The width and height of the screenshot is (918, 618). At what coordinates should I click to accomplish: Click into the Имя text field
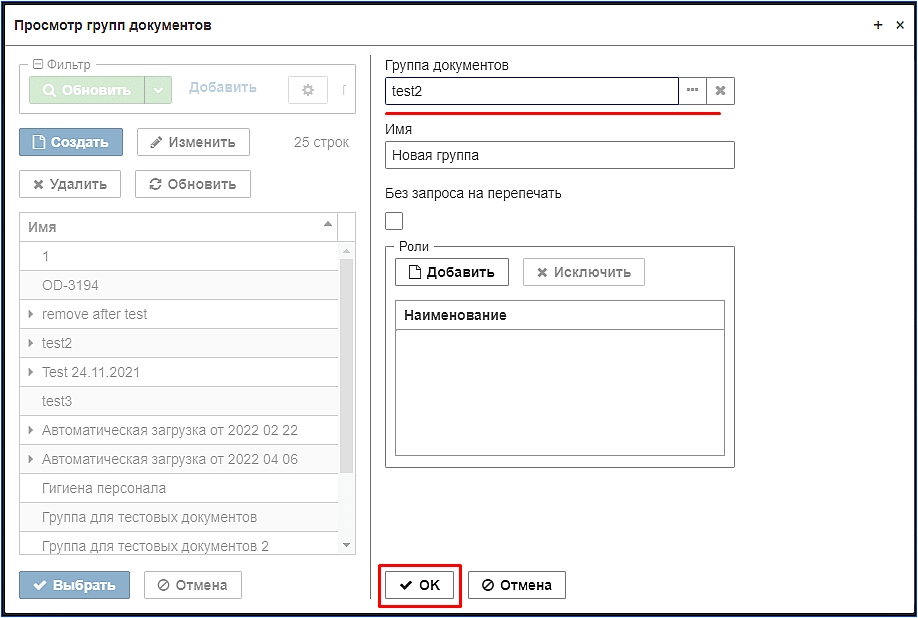(560, 155)
